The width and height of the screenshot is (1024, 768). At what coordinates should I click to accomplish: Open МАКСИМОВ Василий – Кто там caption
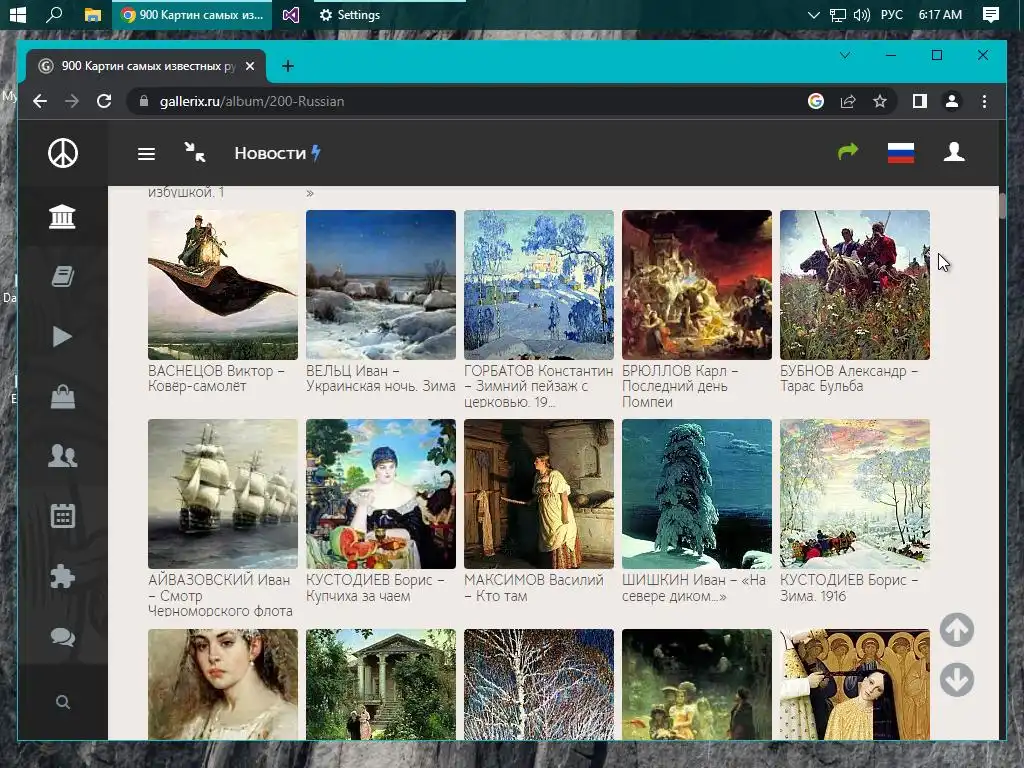(534, 587)
